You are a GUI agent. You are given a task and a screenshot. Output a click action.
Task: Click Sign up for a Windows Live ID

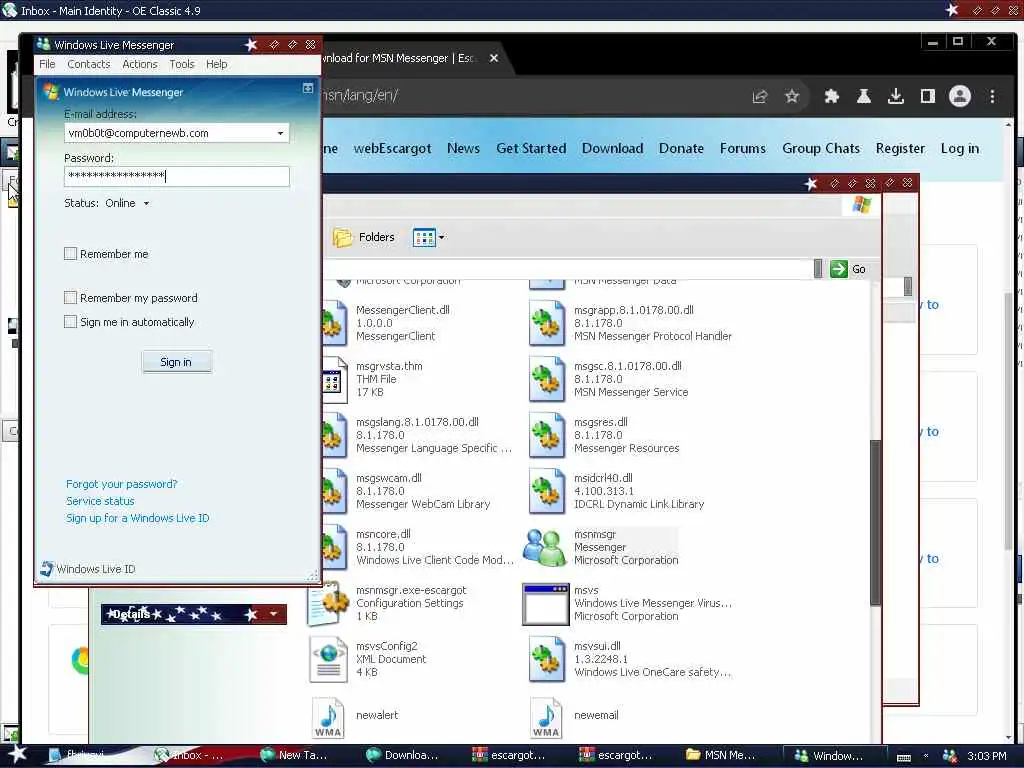point(137,518)
